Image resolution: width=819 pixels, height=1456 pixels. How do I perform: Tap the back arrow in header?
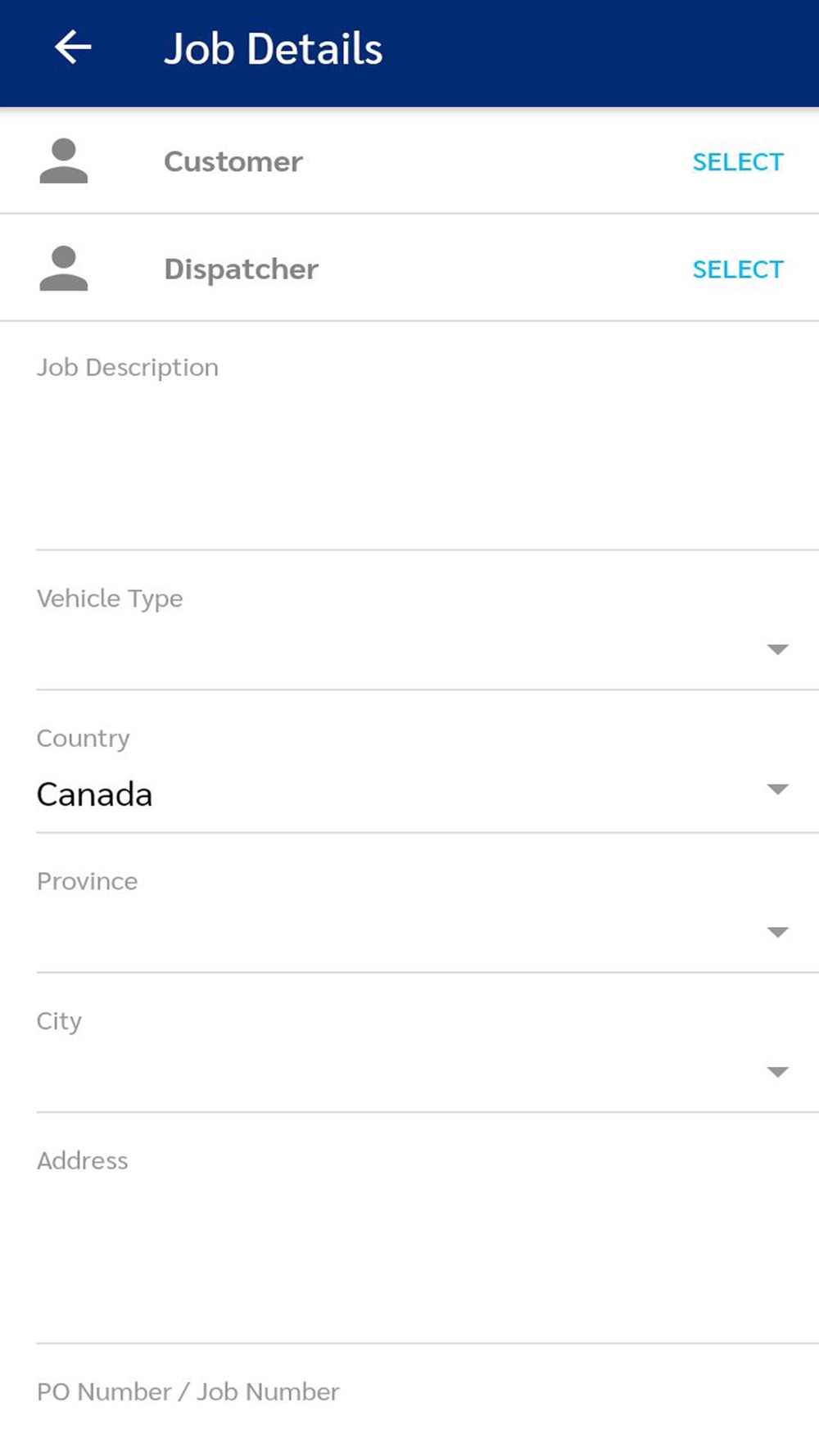pyautogui.click(x=73, y=47)
